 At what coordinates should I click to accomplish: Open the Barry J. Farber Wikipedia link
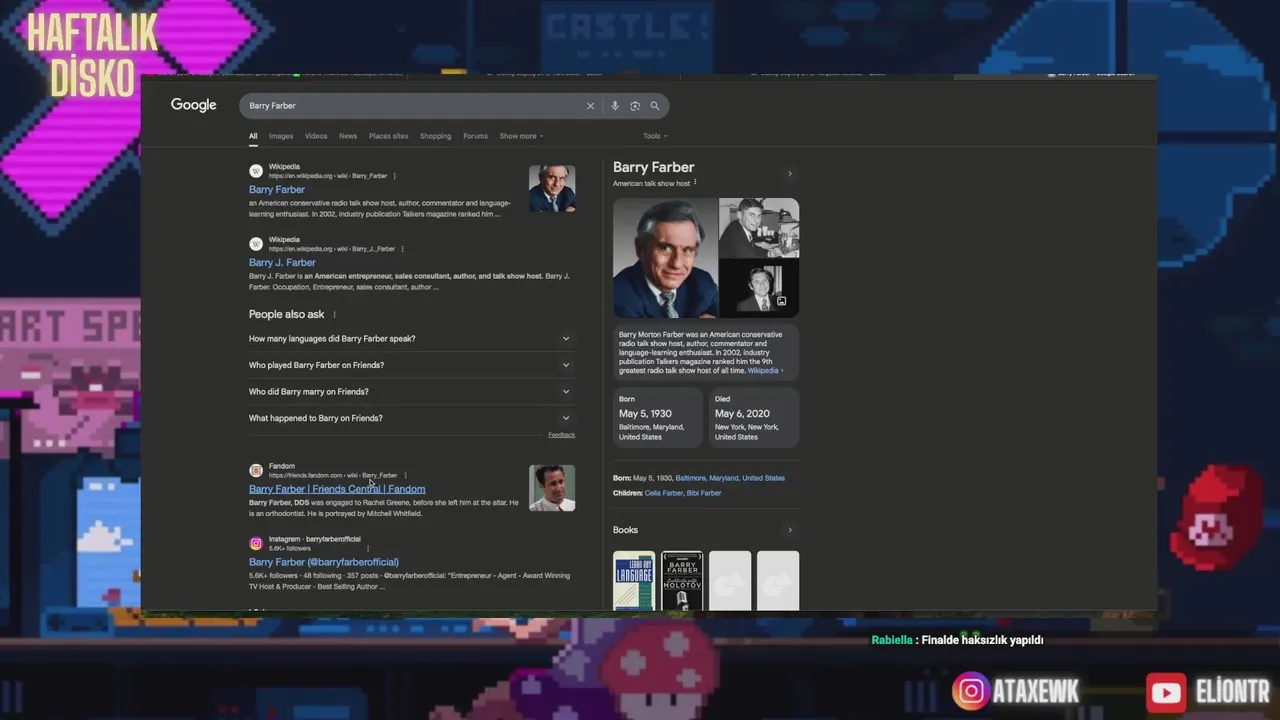[282, 263]
